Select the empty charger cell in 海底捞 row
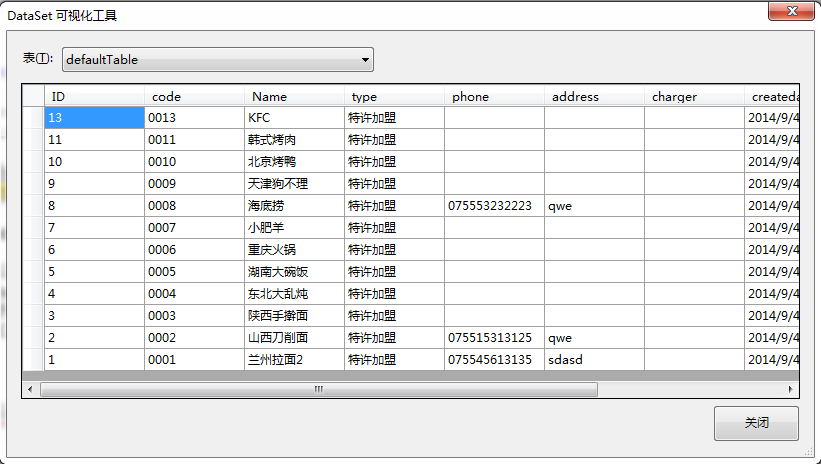Screen dimensions: 821x464 [x=694, y=206]
